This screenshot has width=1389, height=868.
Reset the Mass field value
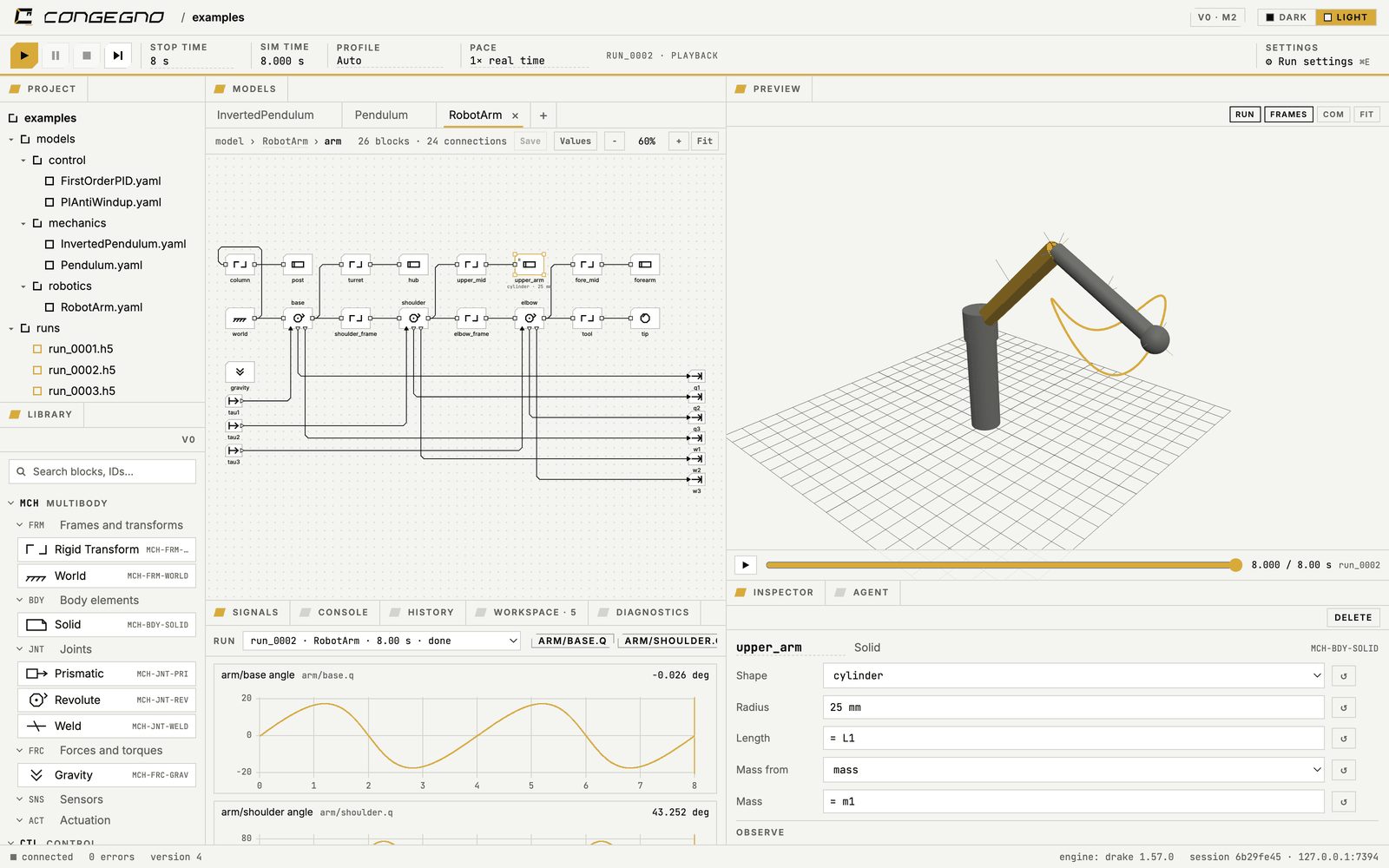[x=1344, y=802]
